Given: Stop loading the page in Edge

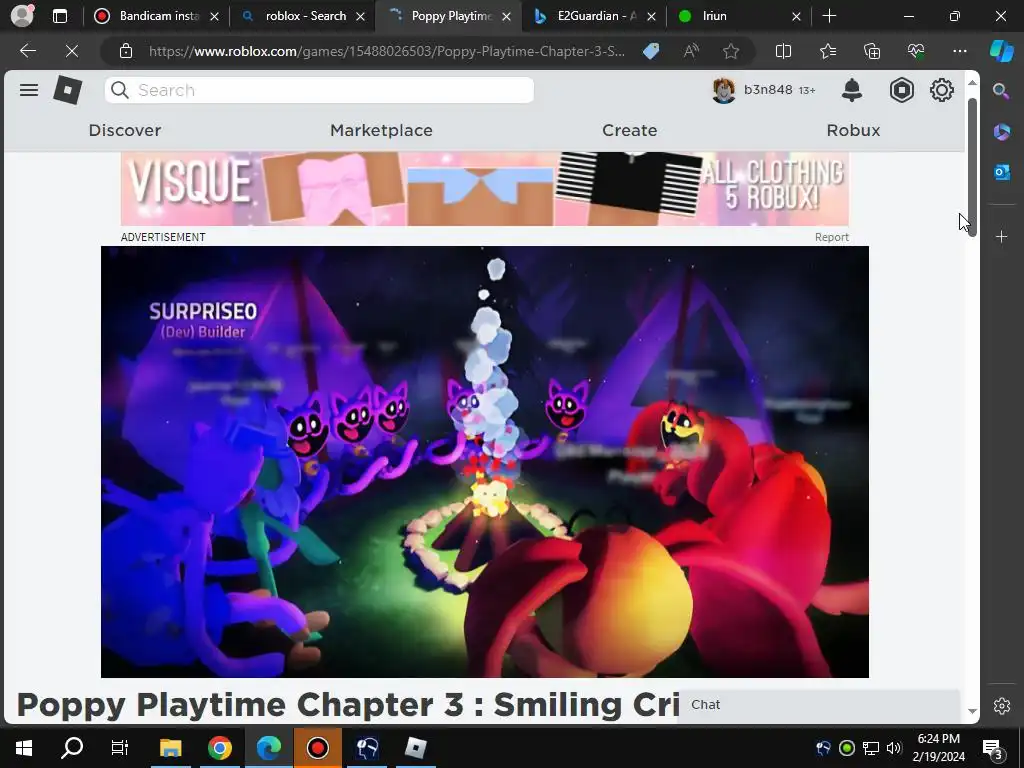Looking at the screenshot, I should 72,51.
